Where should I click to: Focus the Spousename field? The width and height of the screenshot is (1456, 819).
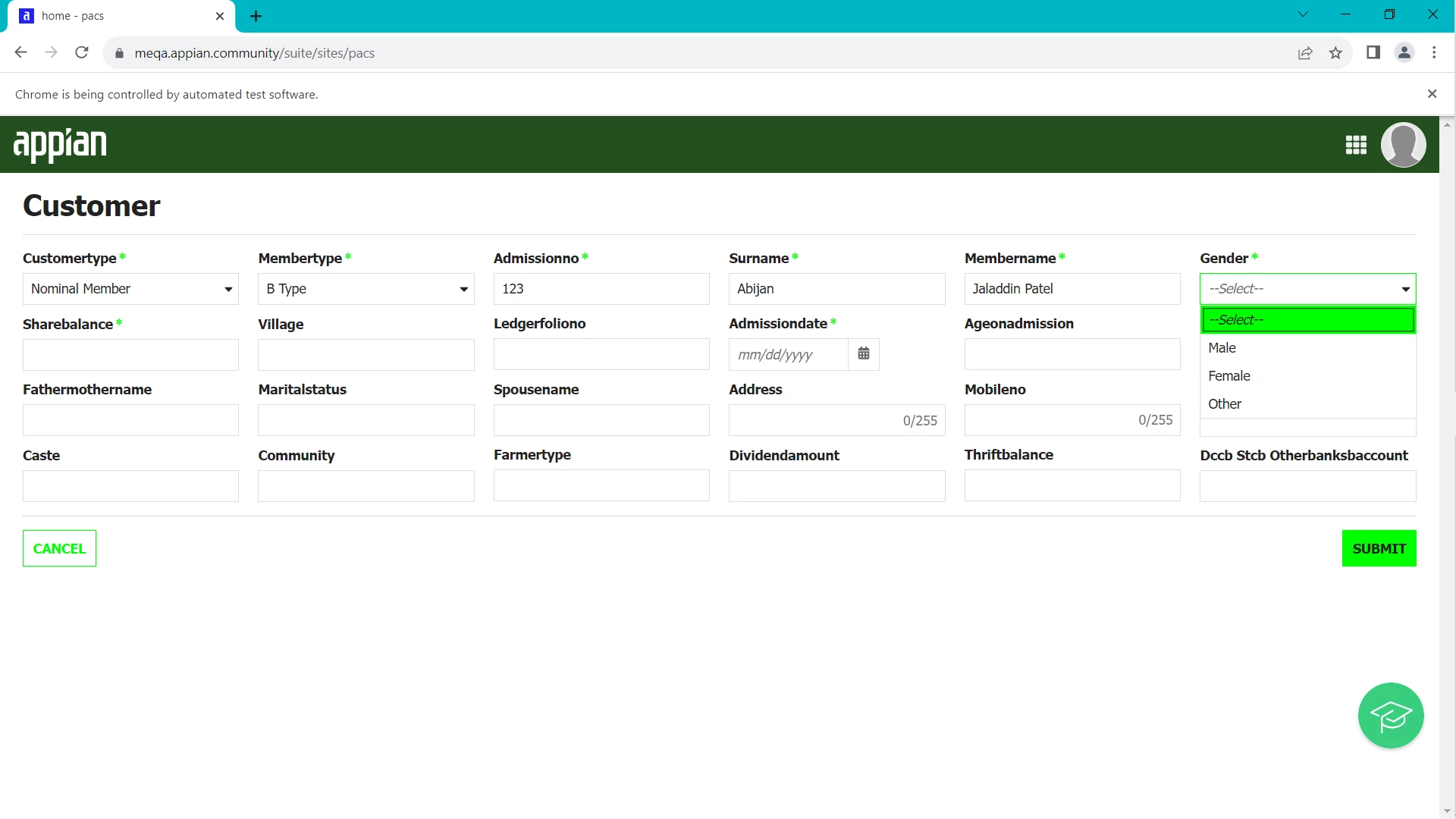coord(601,420)
